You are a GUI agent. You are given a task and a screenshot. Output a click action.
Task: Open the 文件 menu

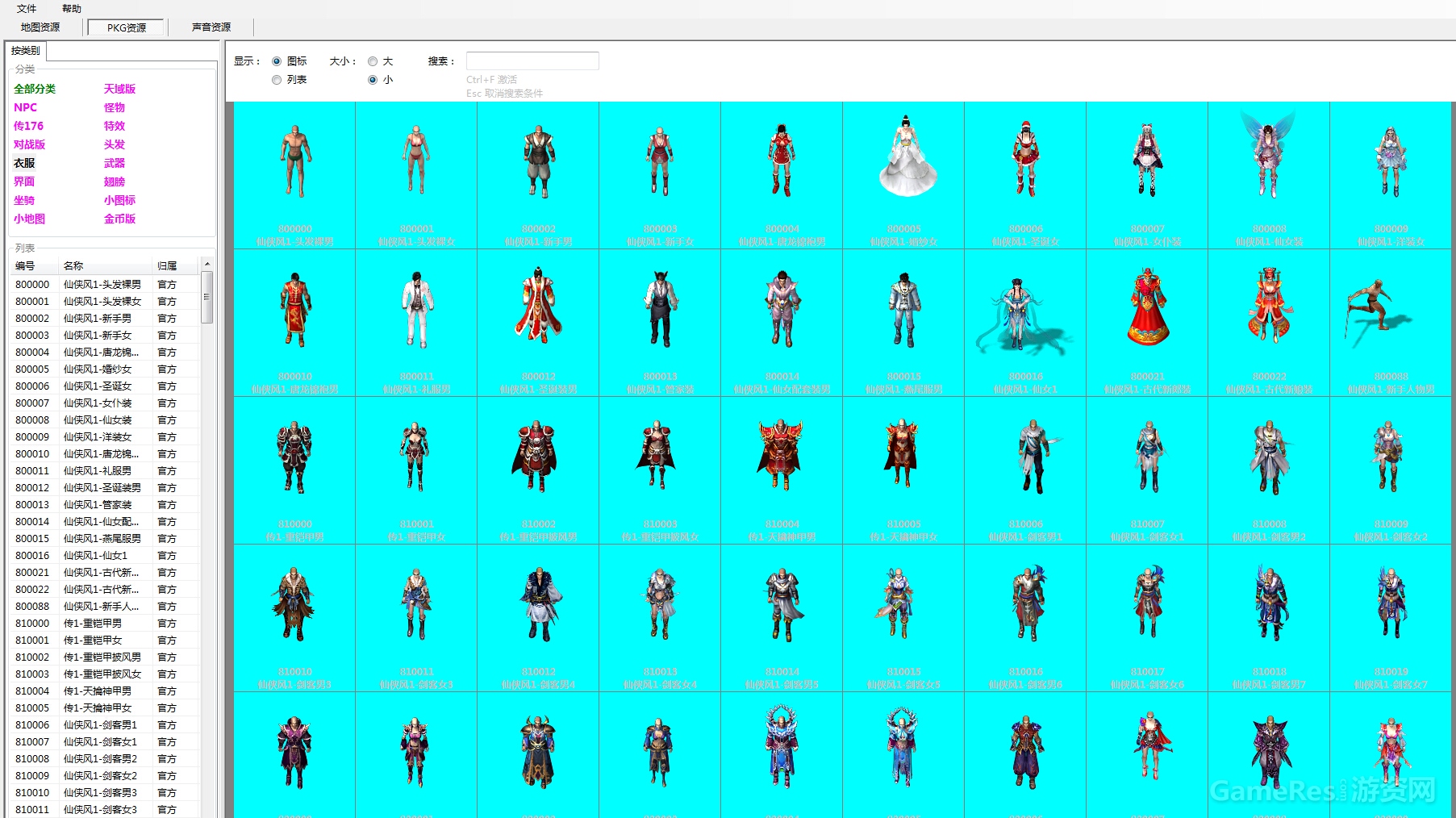coord(27,9)
